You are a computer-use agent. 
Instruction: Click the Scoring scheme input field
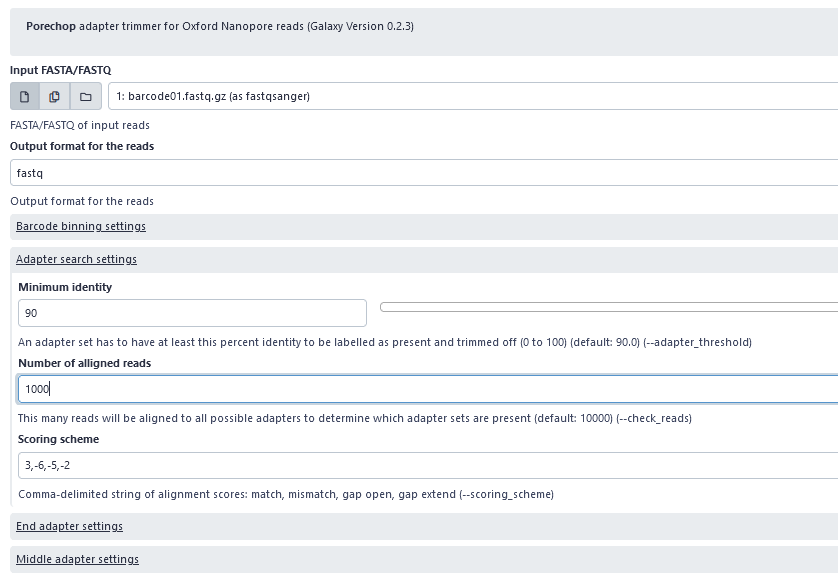tap(428, 465)
